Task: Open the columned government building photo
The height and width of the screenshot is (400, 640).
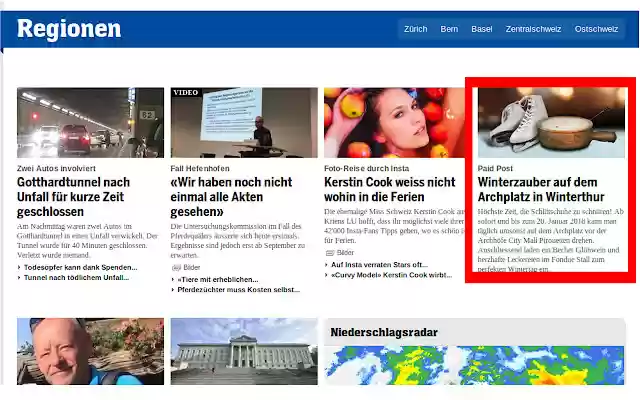Action: [x=244, y=351]
